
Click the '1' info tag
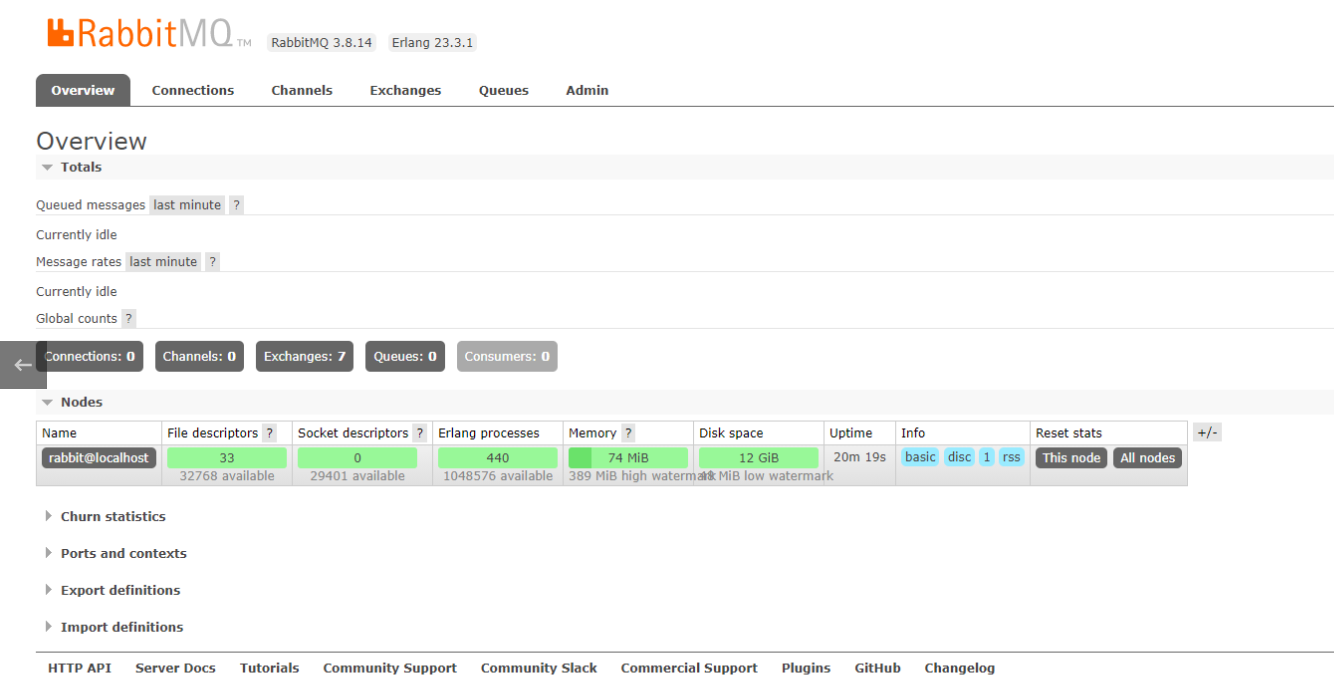tap(987, 457)
